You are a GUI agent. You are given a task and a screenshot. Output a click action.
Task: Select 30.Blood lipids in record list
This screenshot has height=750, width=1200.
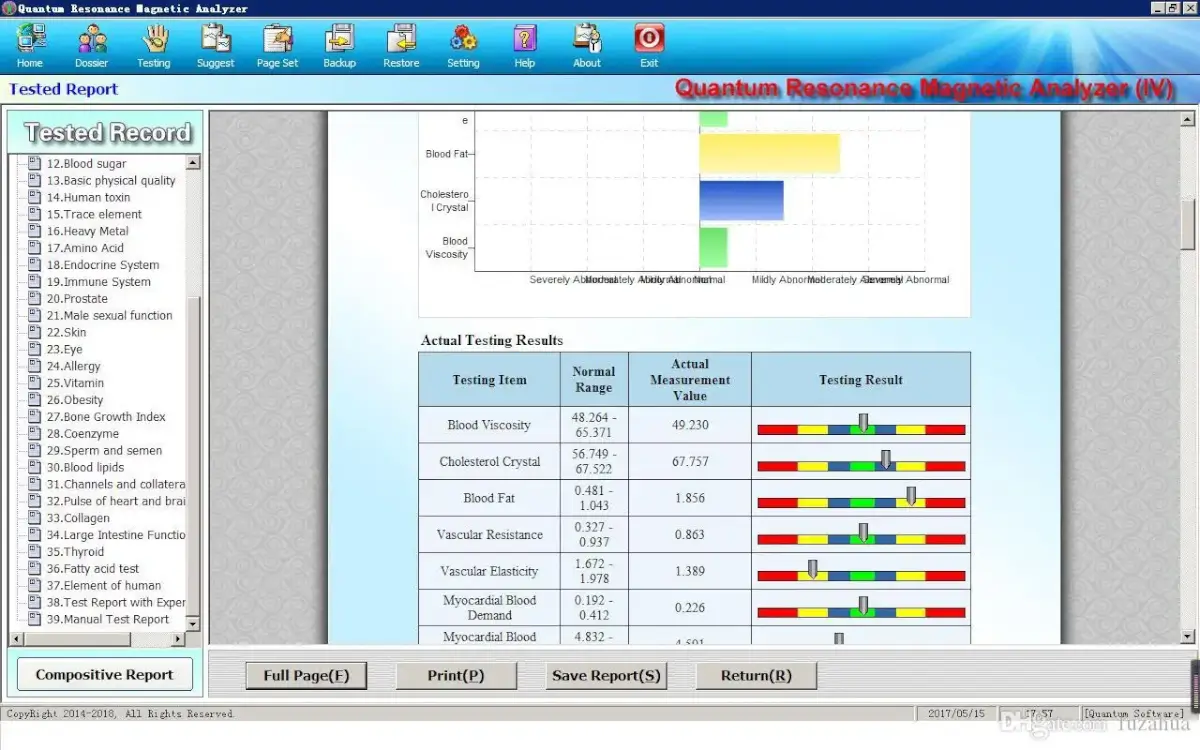pos(94,467)
